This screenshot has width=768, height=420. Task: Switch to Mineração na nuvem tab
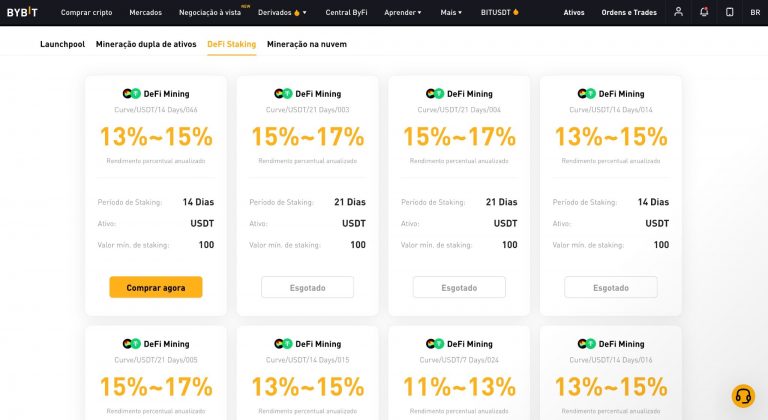[x=307, y=44]
